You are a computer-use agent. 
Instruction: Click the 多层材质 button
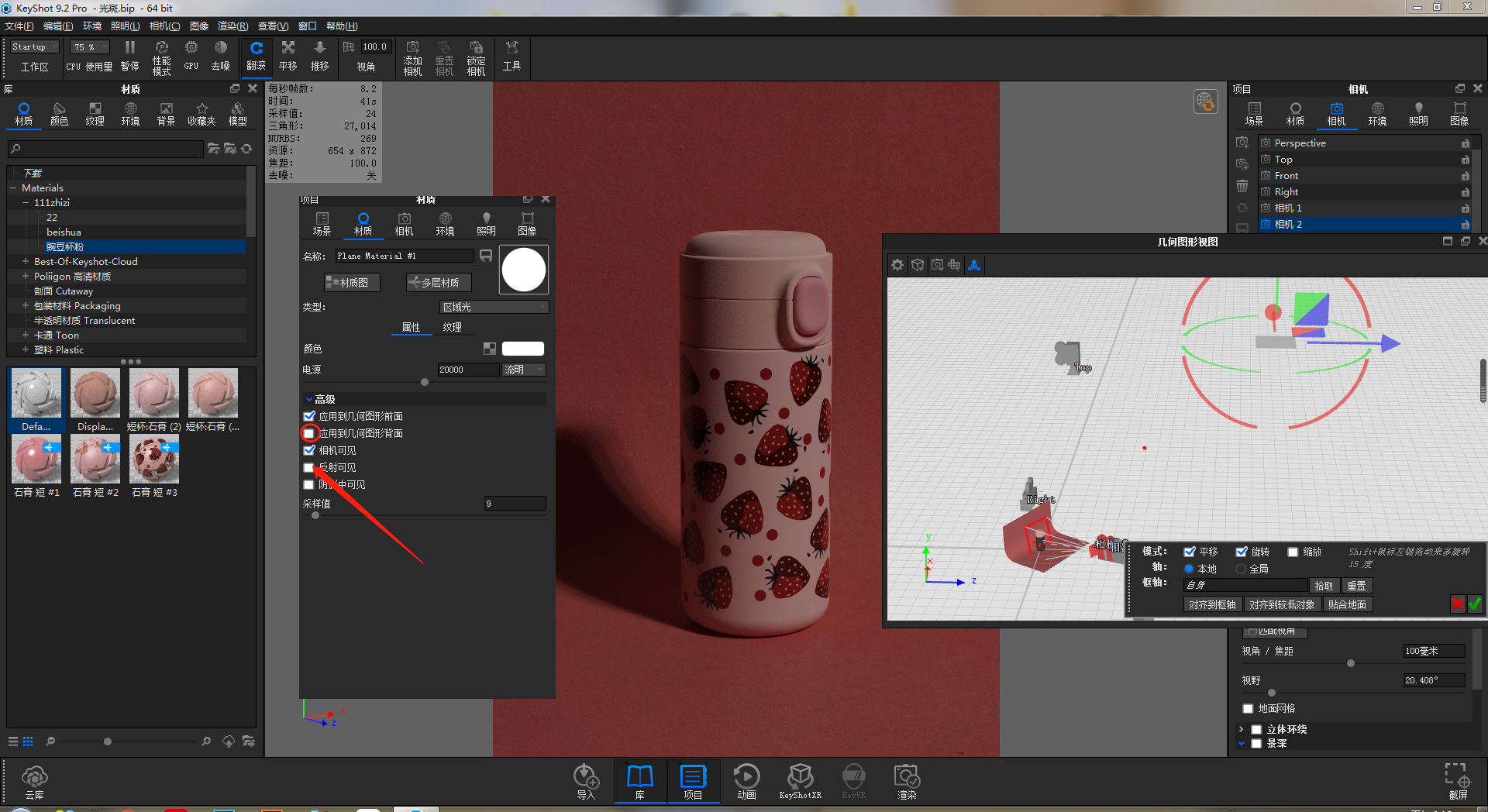[438, 282]
